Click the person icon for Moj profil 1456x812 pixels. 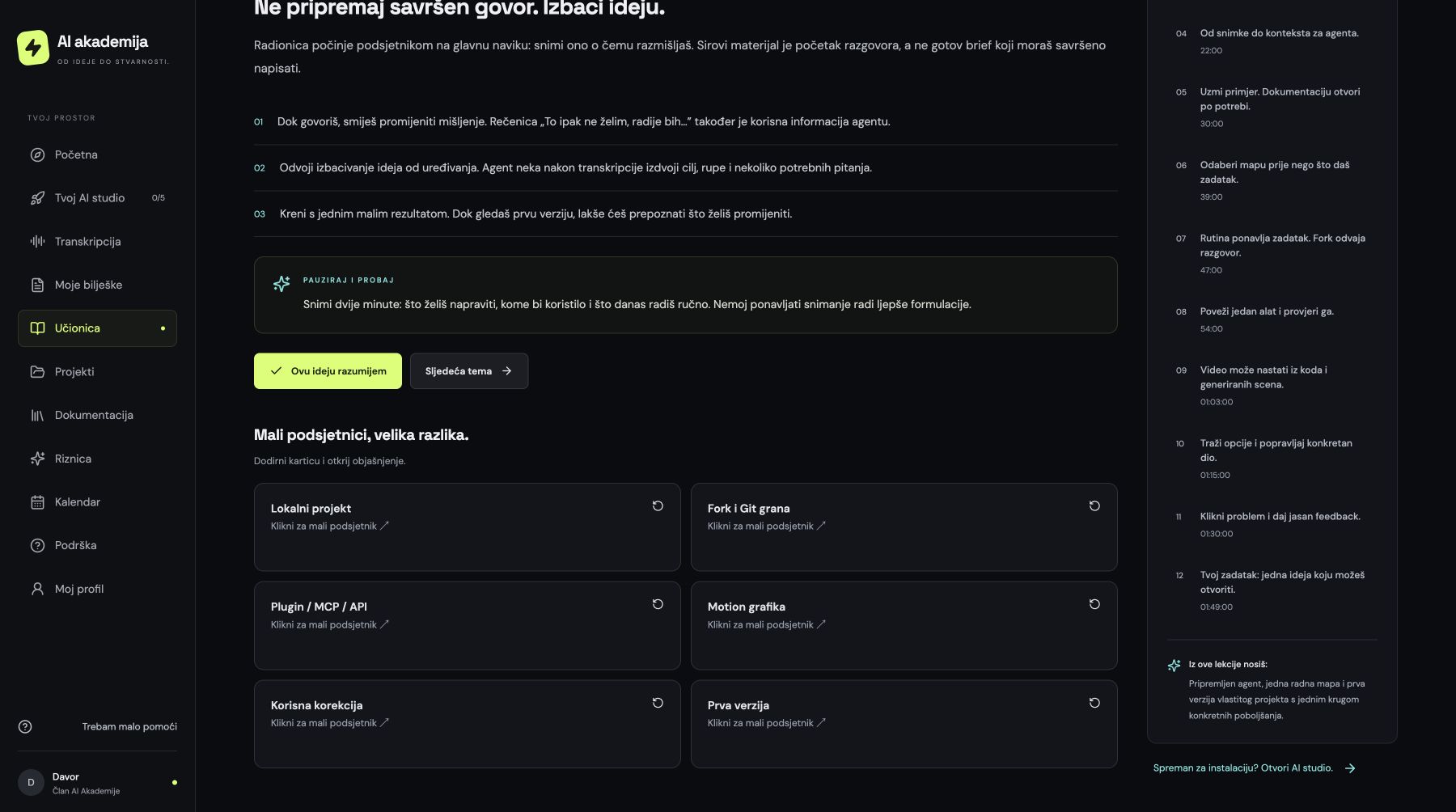coord(37,589)
